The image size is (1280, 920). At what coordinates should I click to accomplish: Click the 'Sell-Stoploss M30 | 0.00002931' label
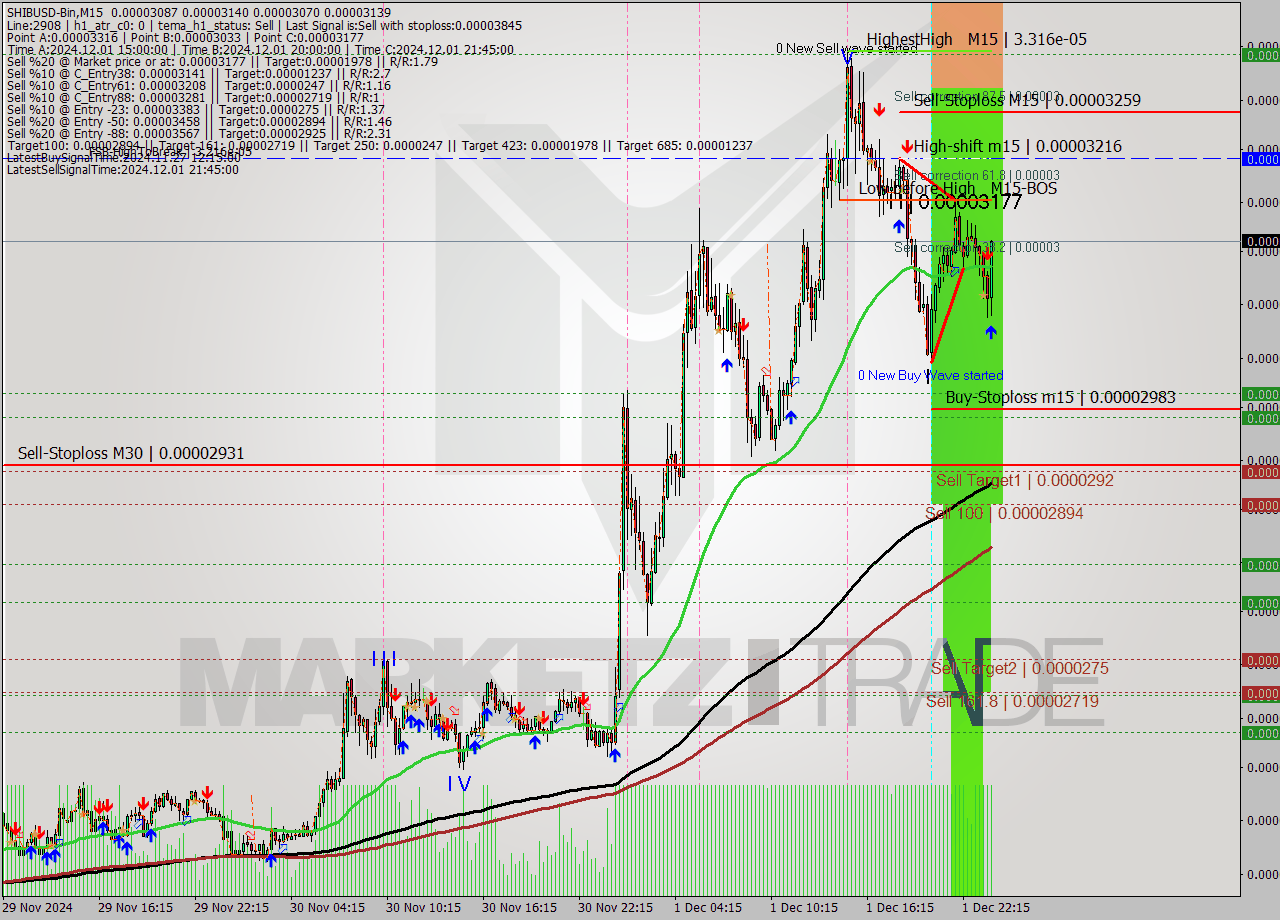(x=131, y=453)
